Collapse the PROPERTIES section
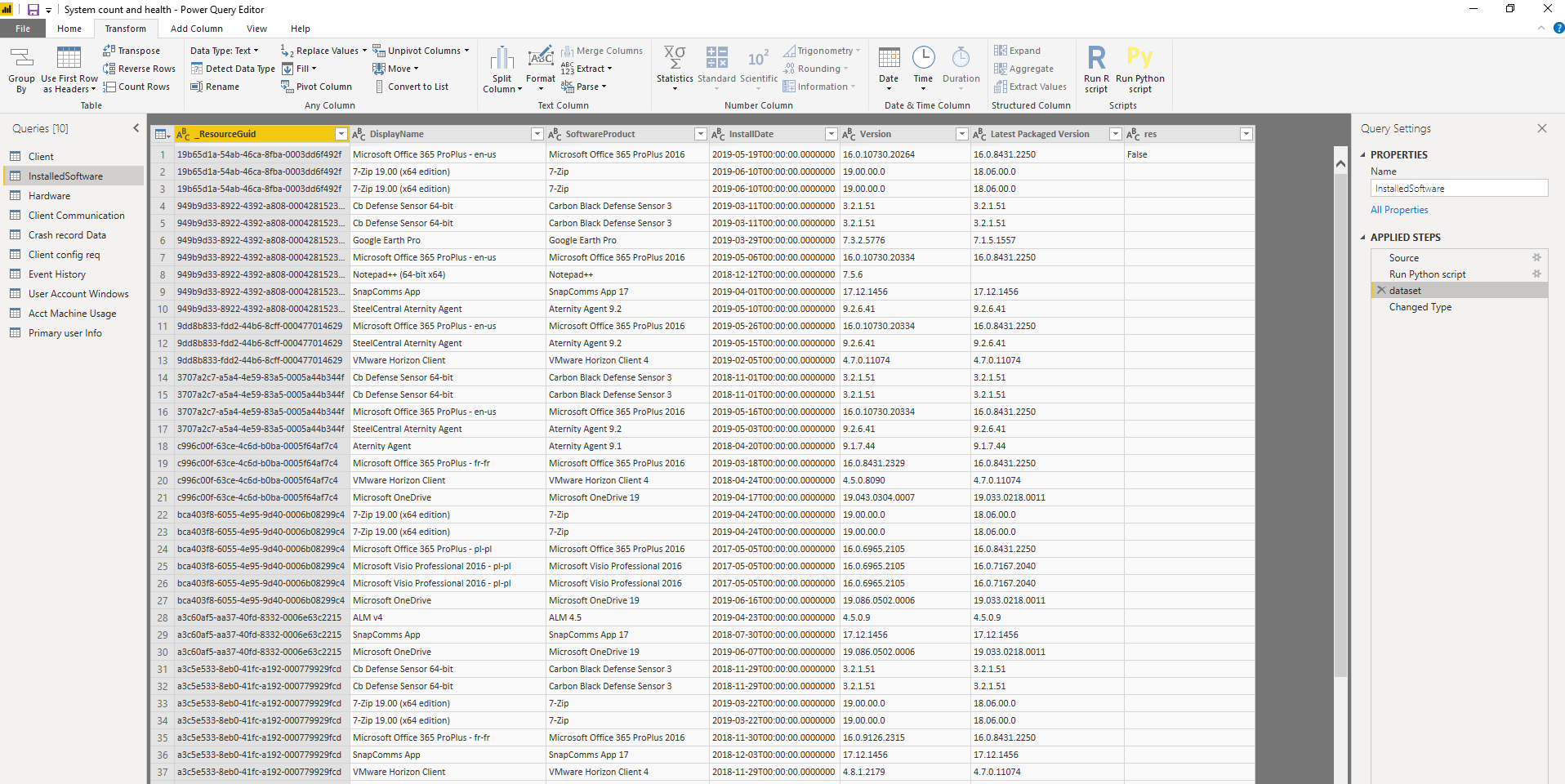Screen dimensions: 1565x784 (x=1362, y=155)
